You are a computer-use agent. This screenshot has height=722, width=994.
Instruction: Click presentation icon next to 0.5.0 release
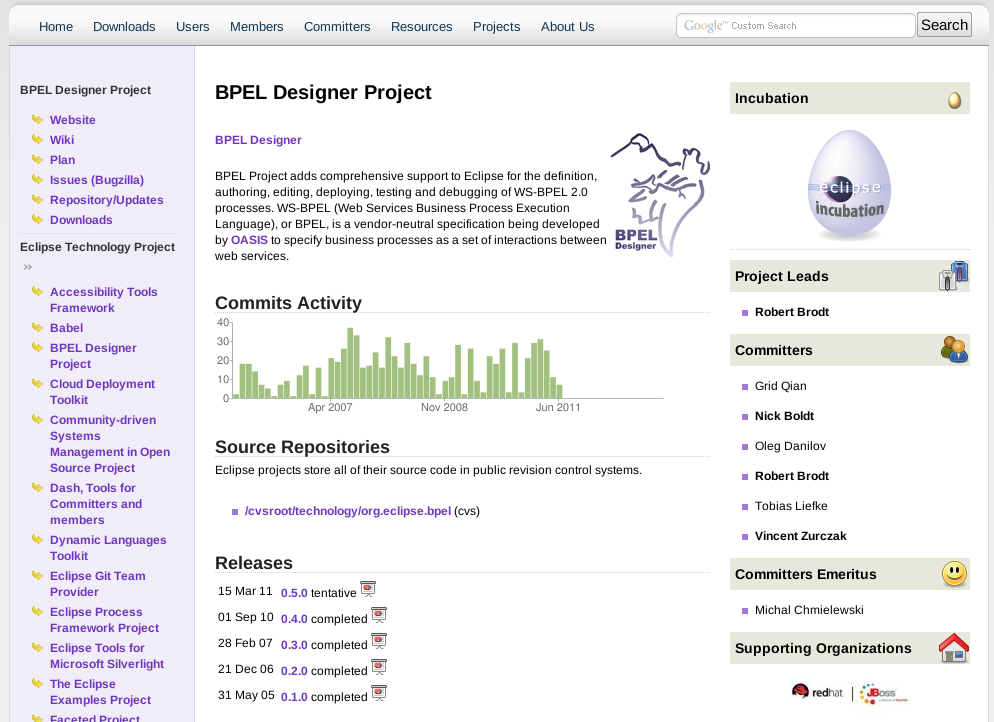368,589
